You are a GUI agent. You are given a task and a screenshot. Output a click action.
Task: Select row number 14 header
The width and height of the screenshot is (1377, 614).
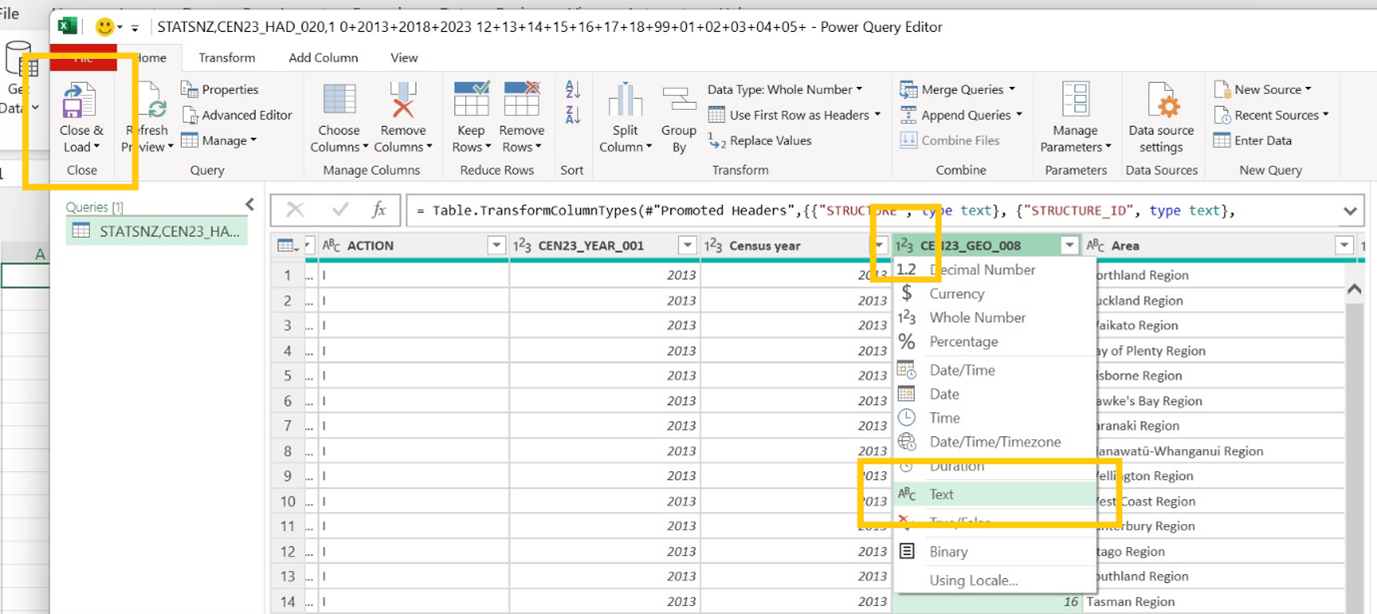287,602
